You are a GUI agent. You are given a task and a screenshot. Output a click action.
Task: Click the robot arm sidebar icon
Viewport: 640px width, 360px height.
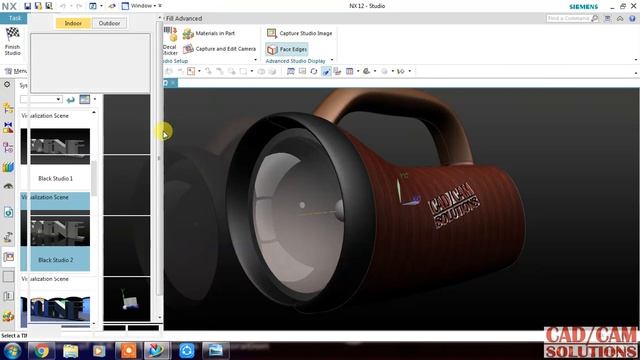pyautogui.click(x=8, y=237)
